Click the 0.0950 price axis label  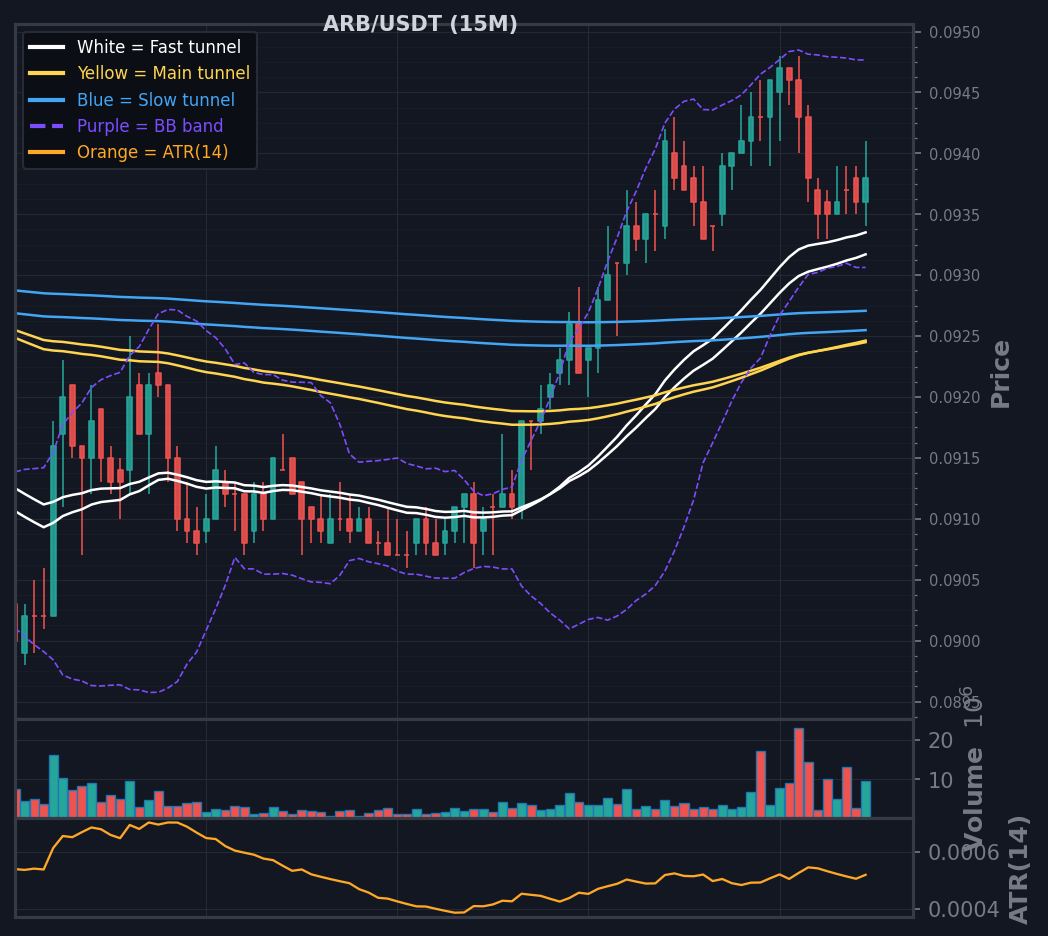(x=954, y=32)
